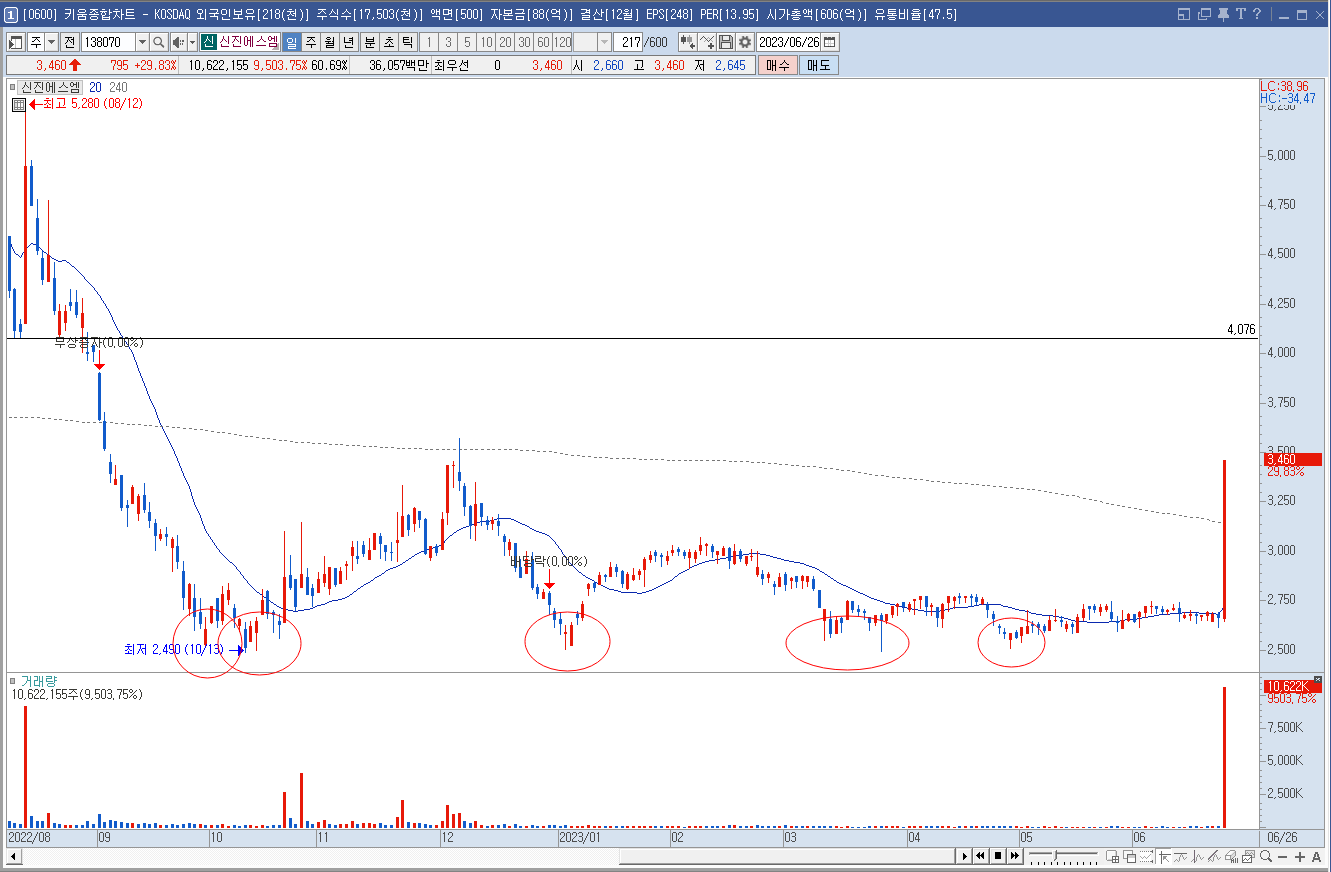The image size is (1331, 872).
Task: Click the stop button in chart playback
Action: click(998, 856)
